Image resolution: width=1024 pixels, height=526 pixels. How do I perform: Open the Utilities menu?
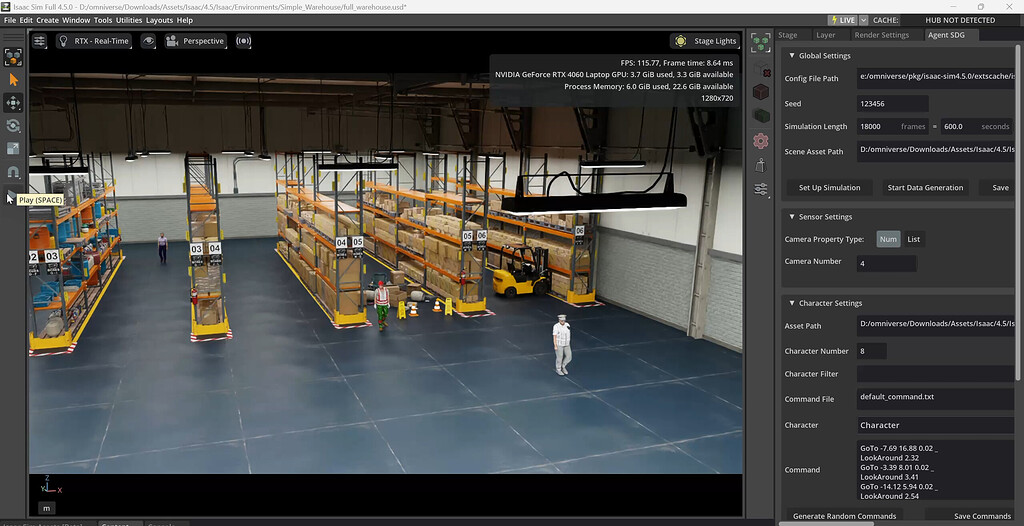click(x=129, y=20)
